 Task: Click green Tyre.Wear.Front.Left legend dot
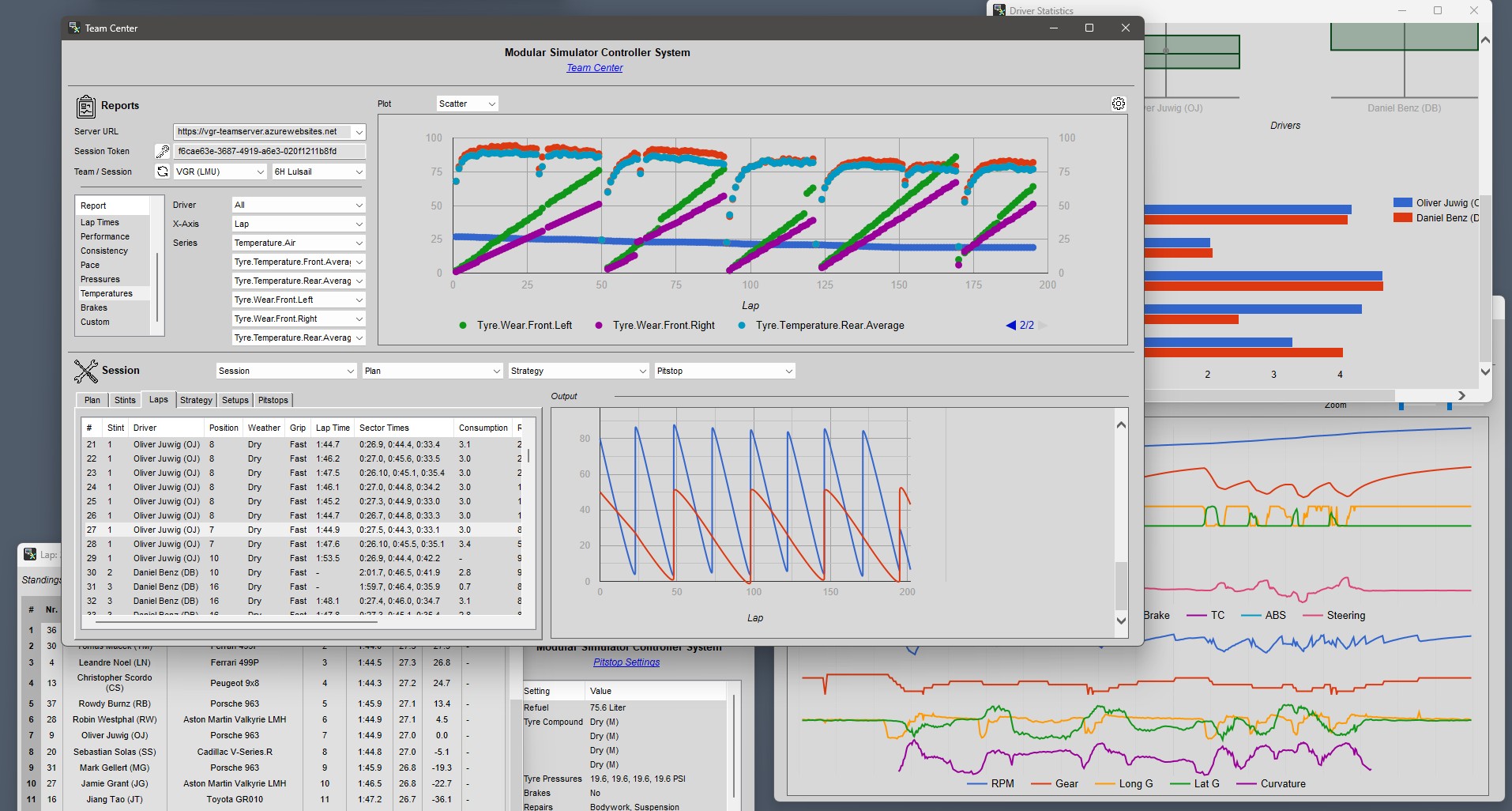point(462,325)
